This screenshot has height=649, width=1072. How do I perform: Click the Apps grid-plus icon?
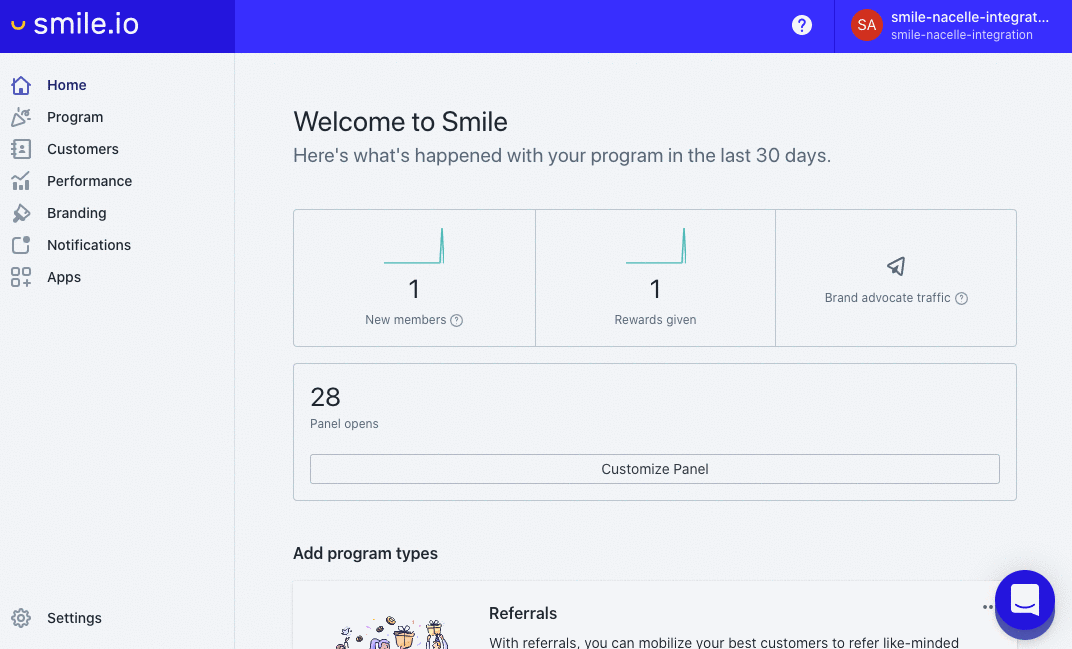pos(21,277)
